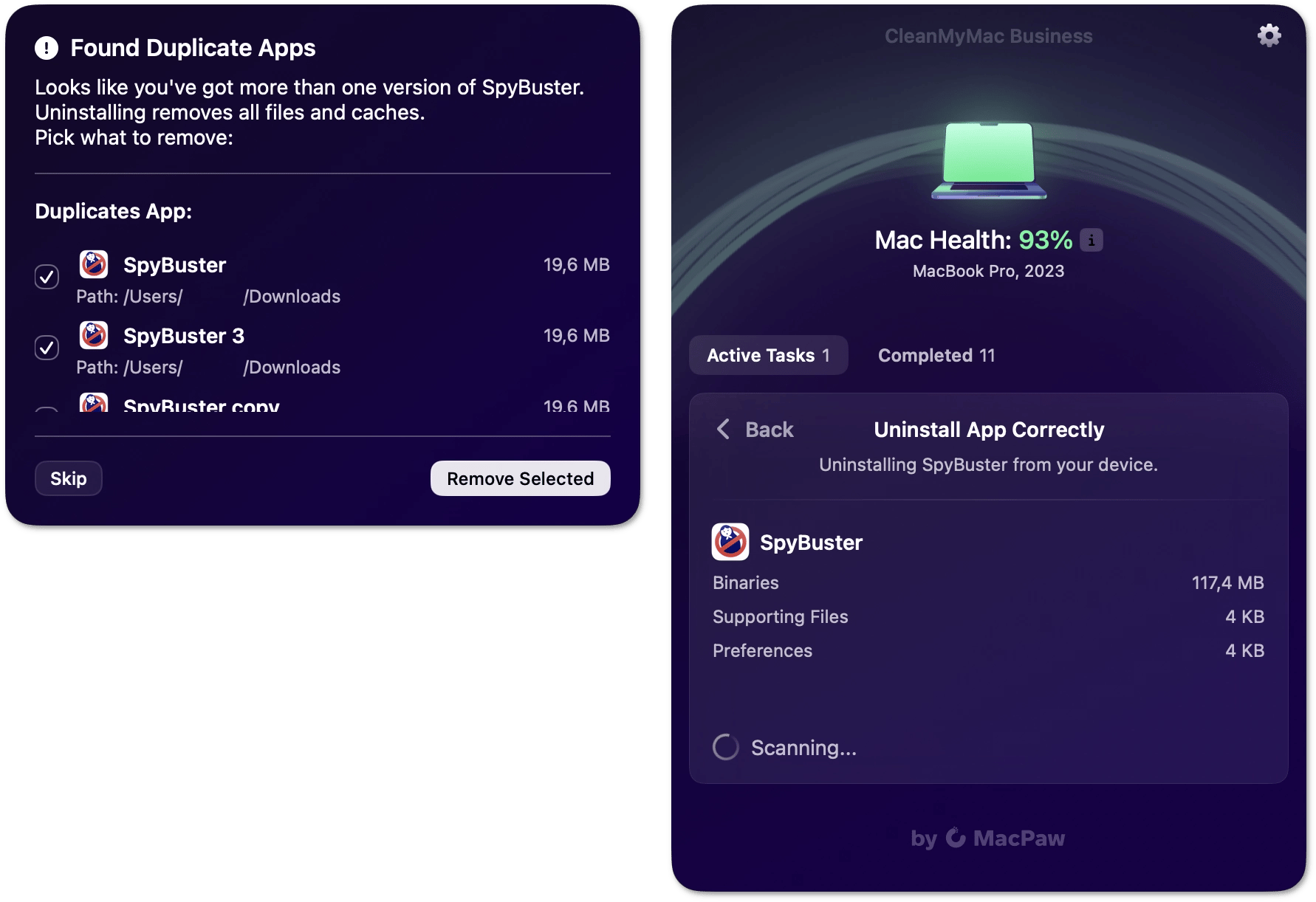Click the Uninstall App Correctly heading
This screenshot has height=902, width=1316.
click(989, 430)
